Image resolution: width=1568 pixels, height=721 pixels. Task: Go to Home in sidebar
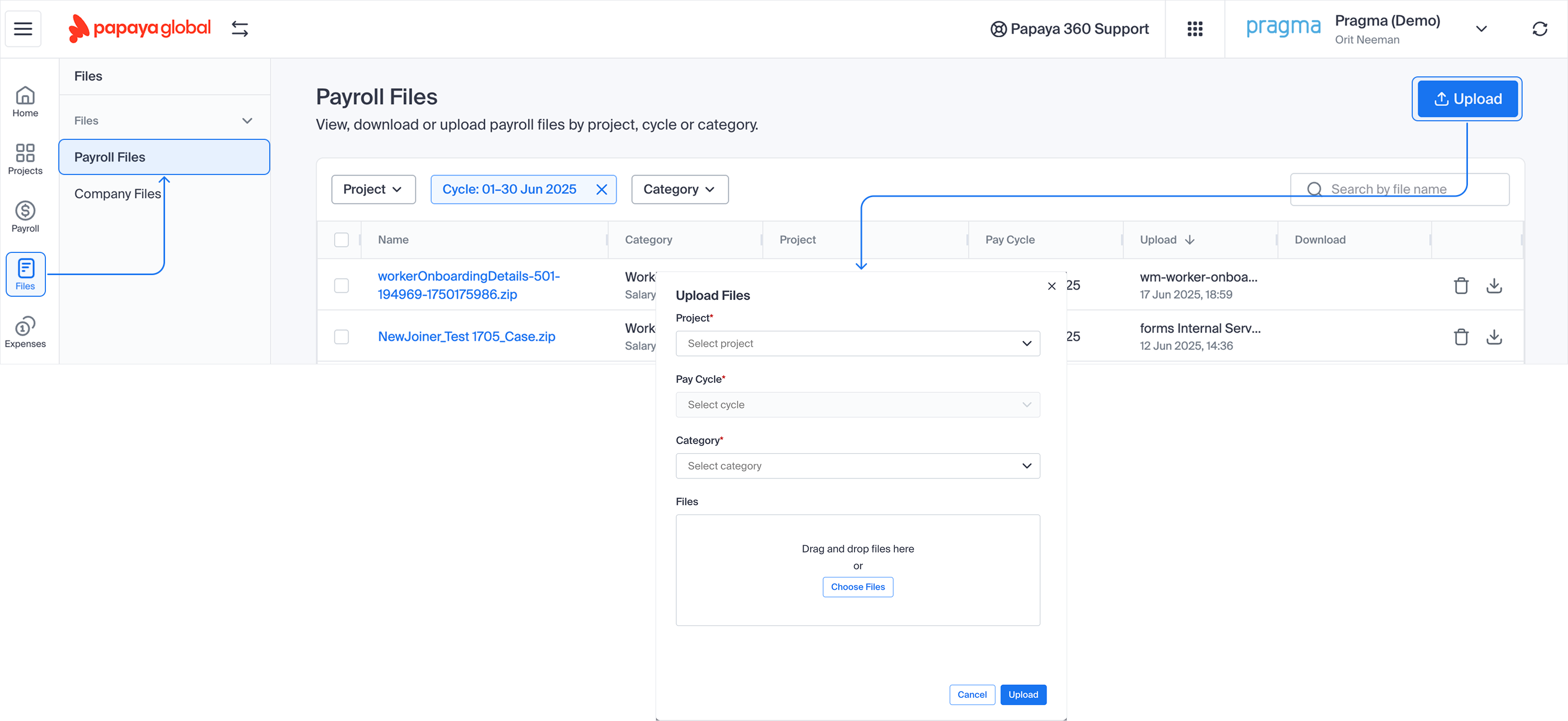25,102
